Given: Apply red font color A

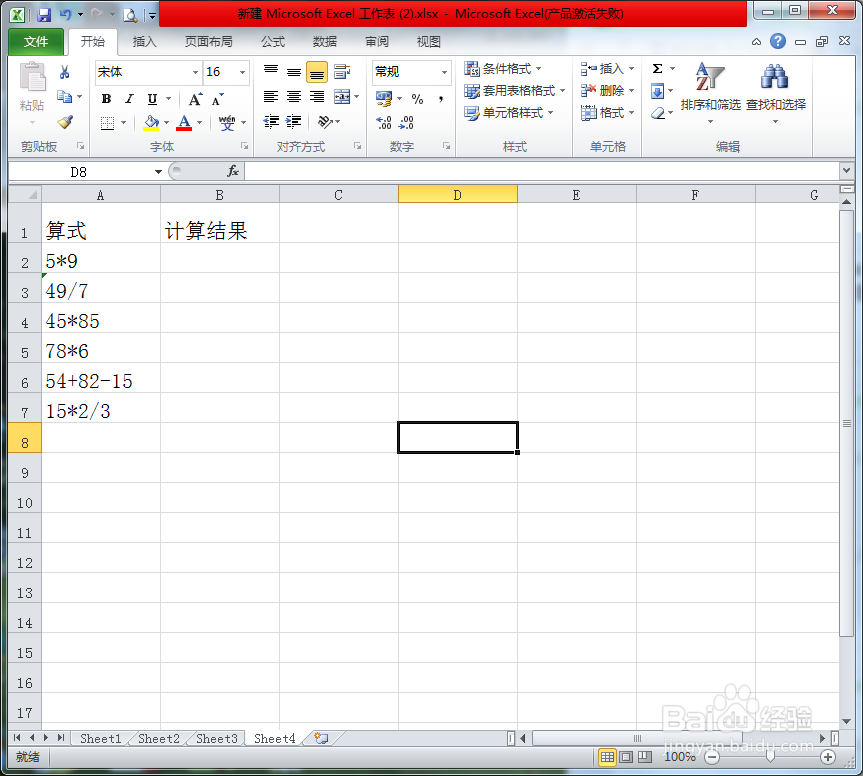Looking at the screenshot, I should (184, 122).
